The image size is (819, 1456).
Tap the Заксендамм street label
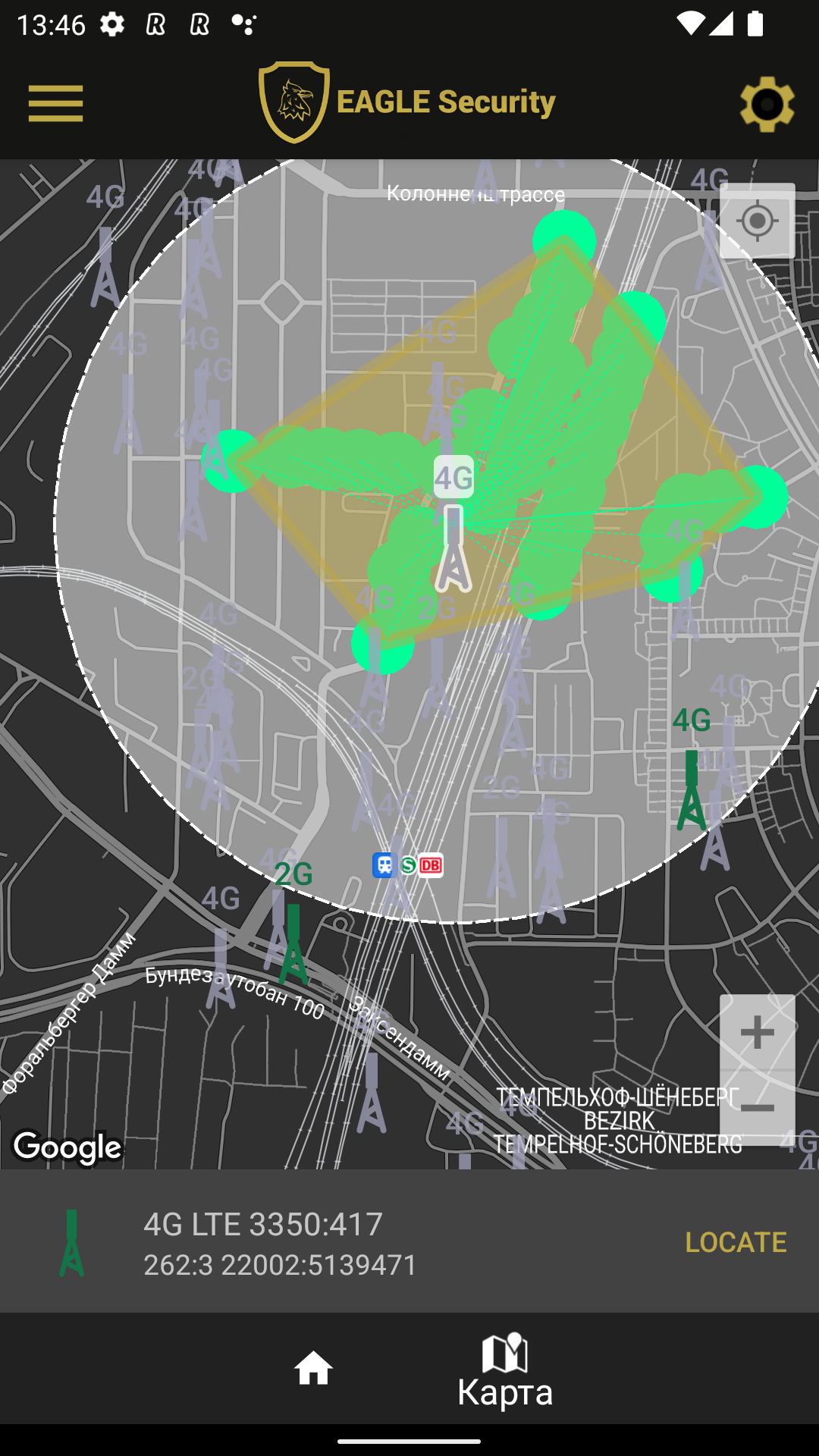(x=400, y=1037)
